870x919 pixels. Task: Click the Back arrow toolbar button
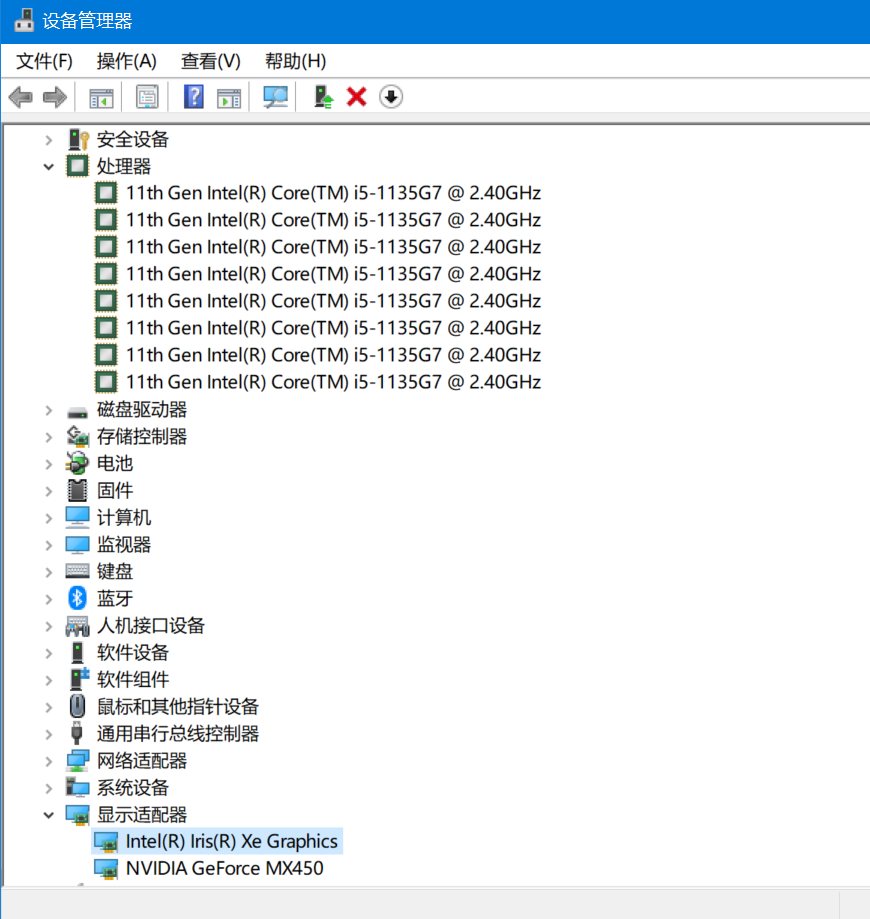click(x=21, y=97)
